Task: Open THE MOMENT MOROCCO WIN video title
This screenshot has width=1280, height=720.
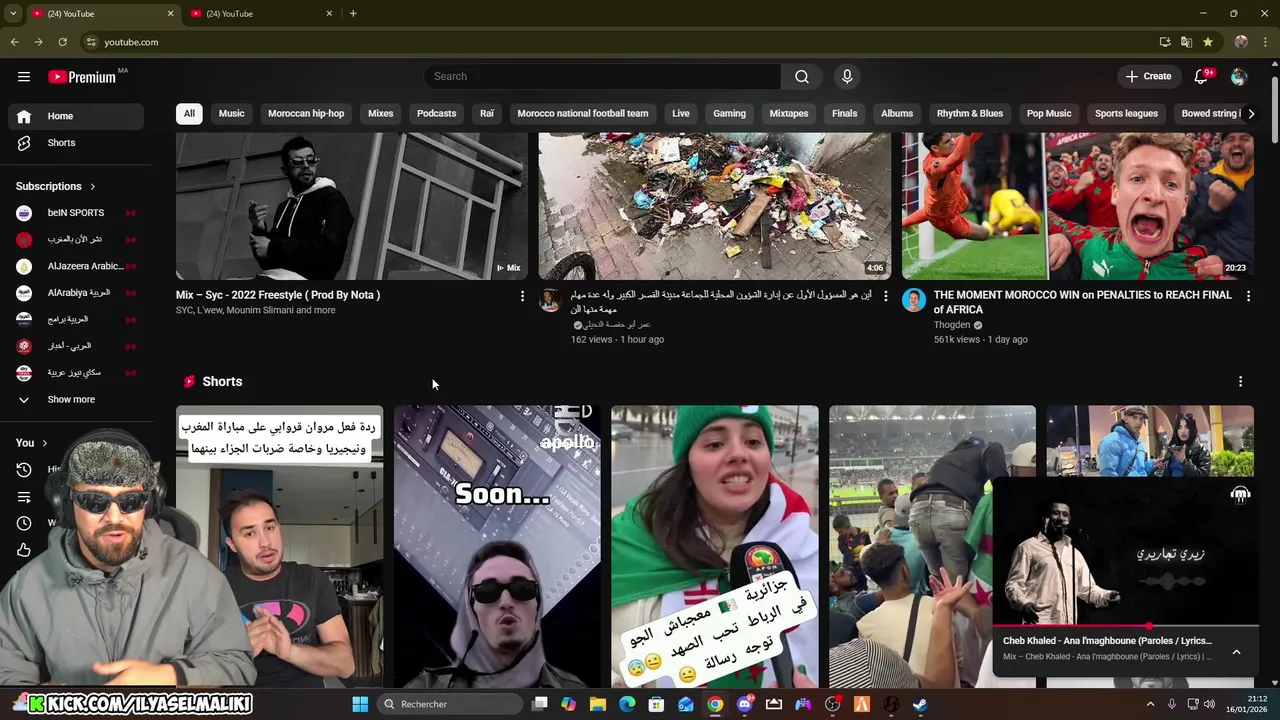Action: tap(1083, 302)
